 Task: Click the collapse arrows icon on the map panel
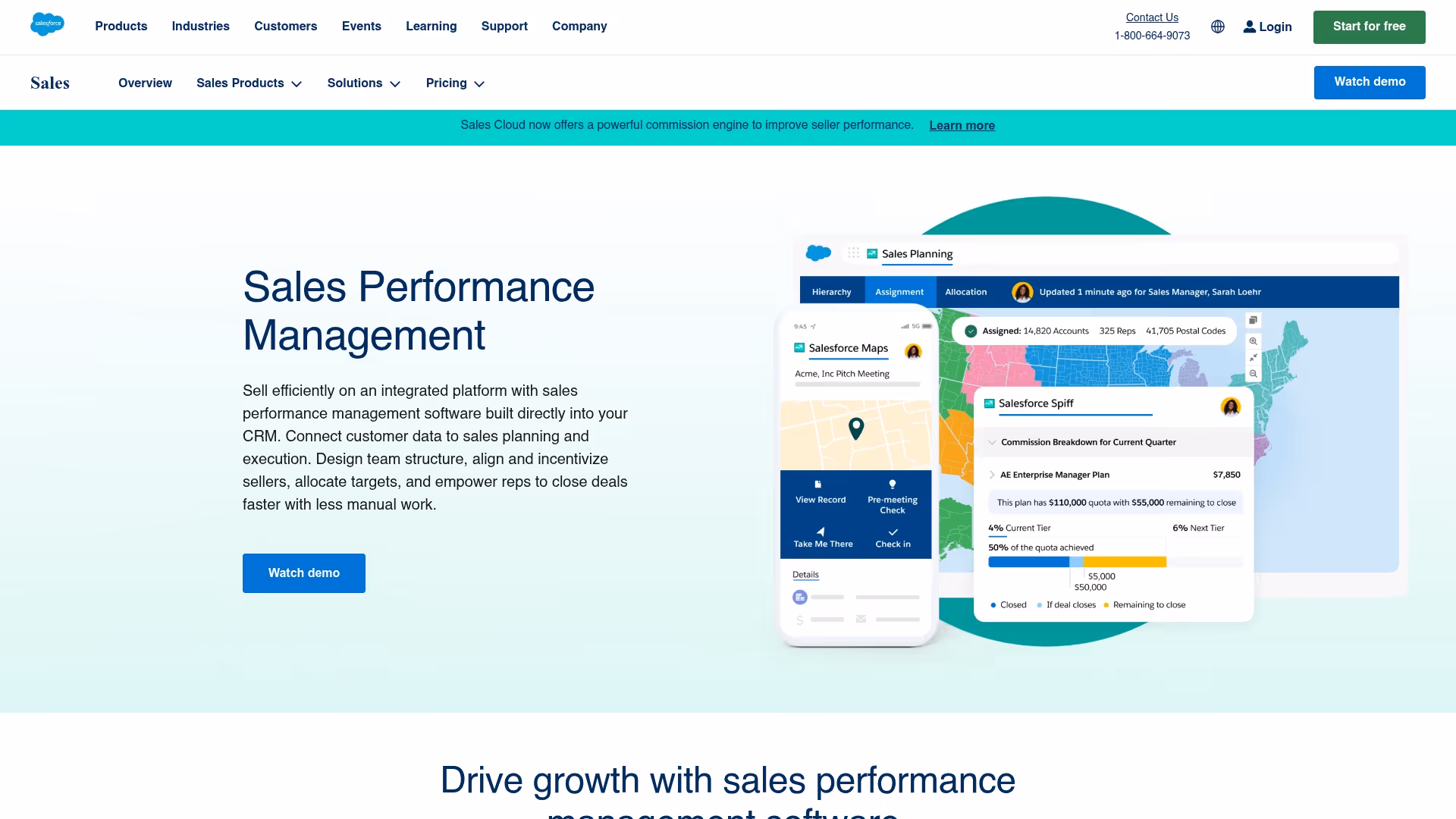1254,356
